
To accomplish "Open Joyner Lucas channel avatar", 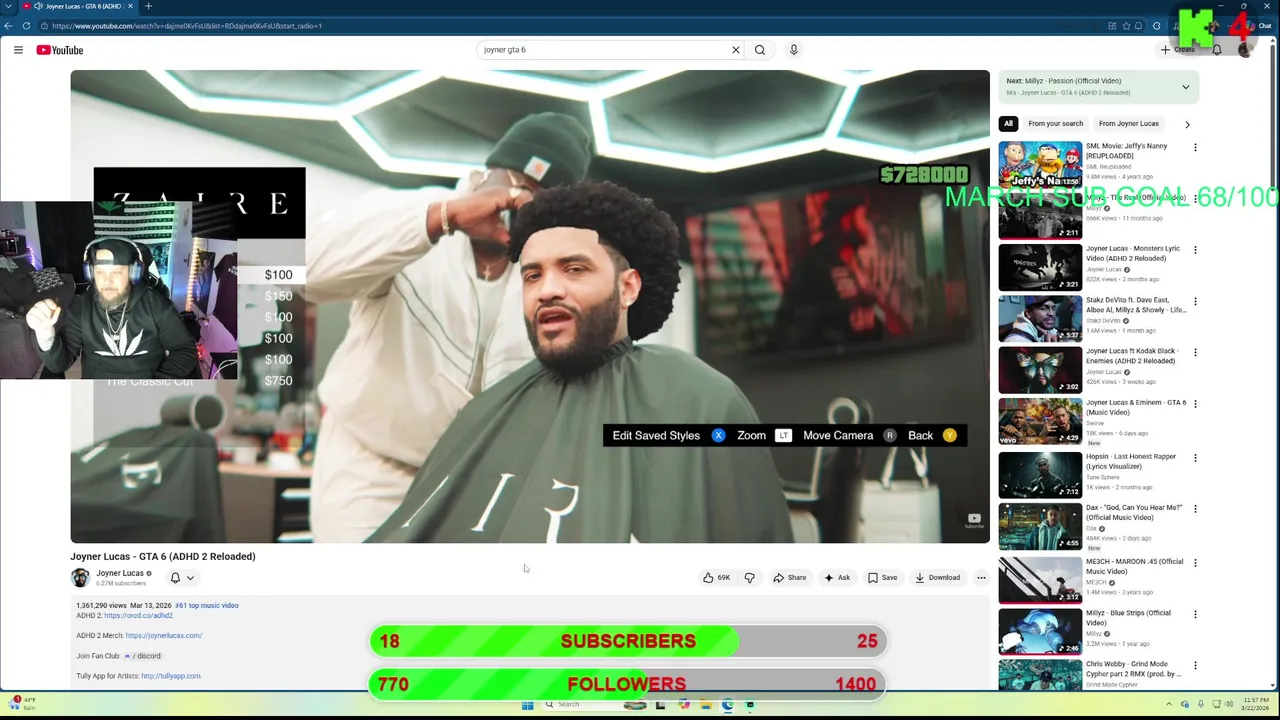I will (x=80, y=577).
